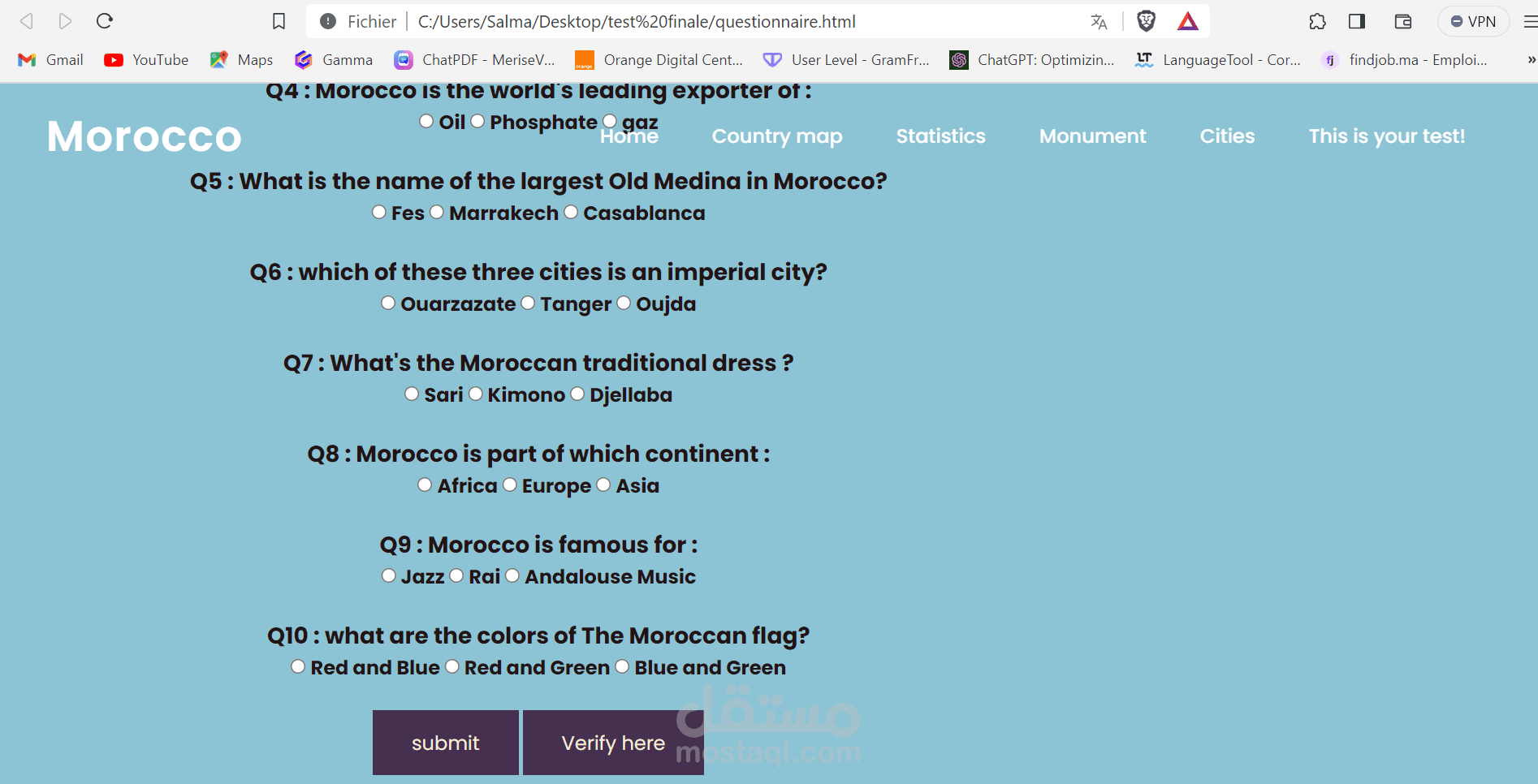The height and width of the screenshot is (784, 1538).
Task: Go to the Country map page
Action: (x=777, y=136)
